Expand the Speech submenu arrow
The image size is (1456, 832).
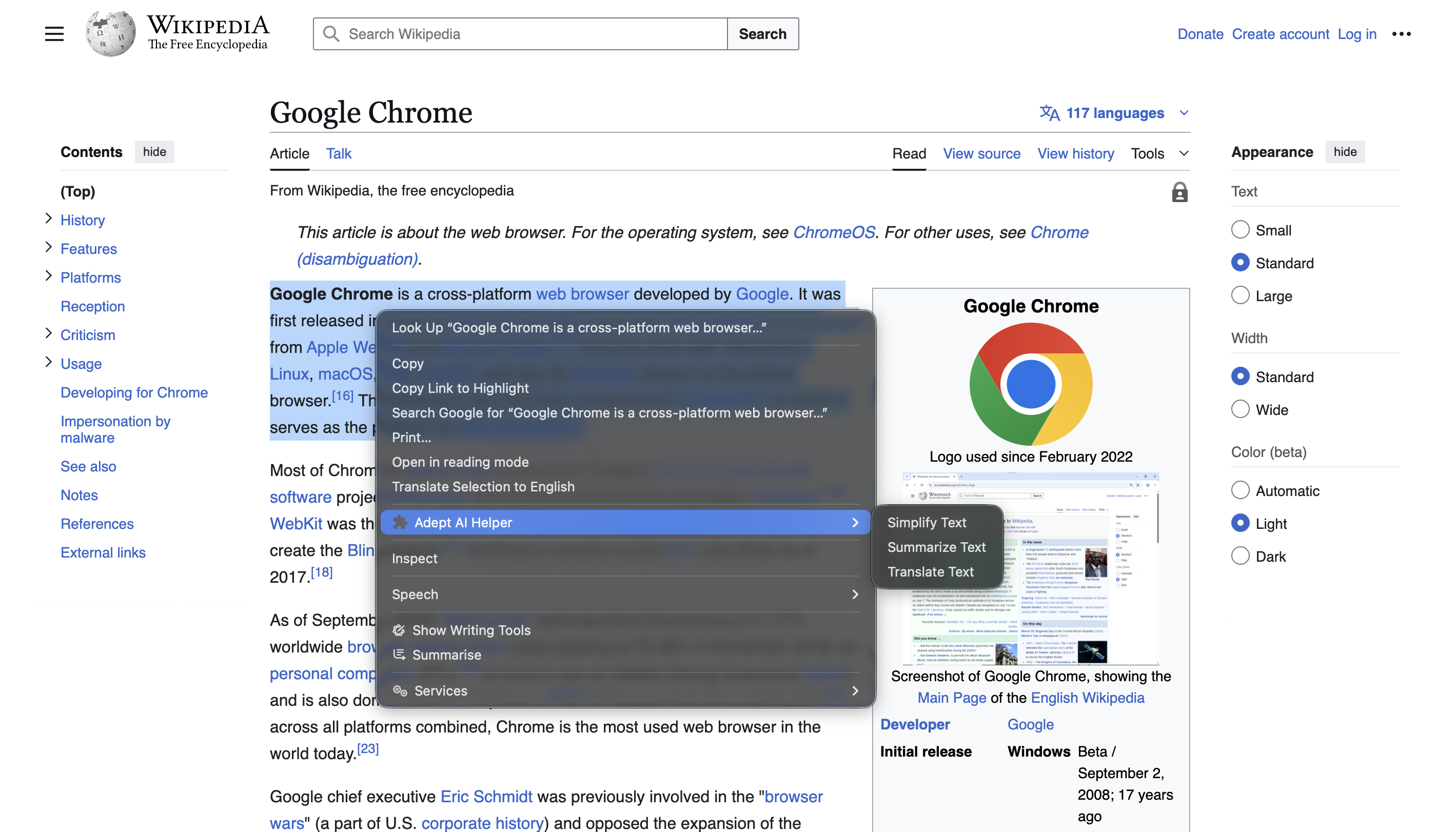pos(855,595)
